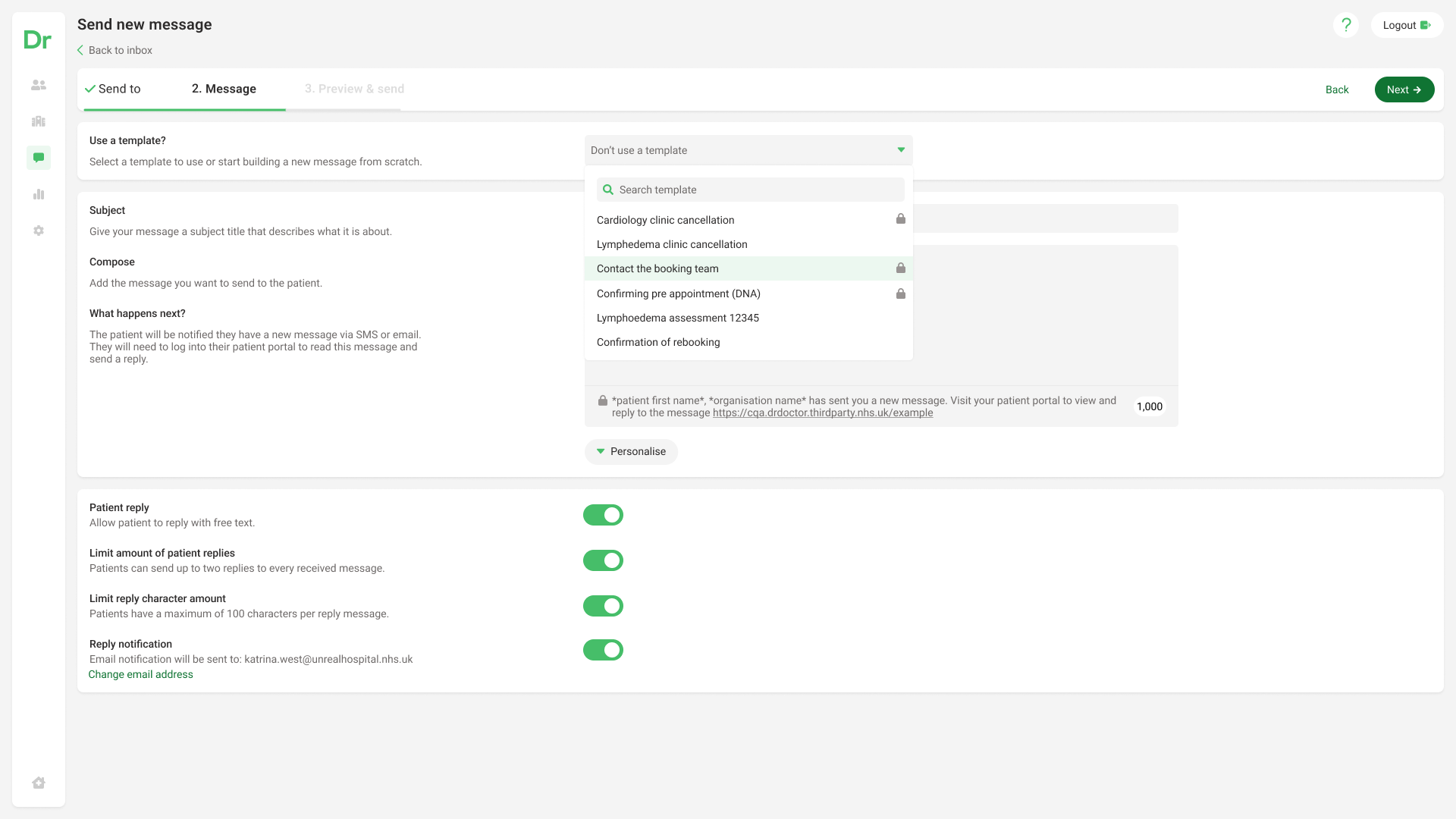Open the messages section in the sidebar
Viewport: 1456px width, 819px height.
(x=38, y=158)
